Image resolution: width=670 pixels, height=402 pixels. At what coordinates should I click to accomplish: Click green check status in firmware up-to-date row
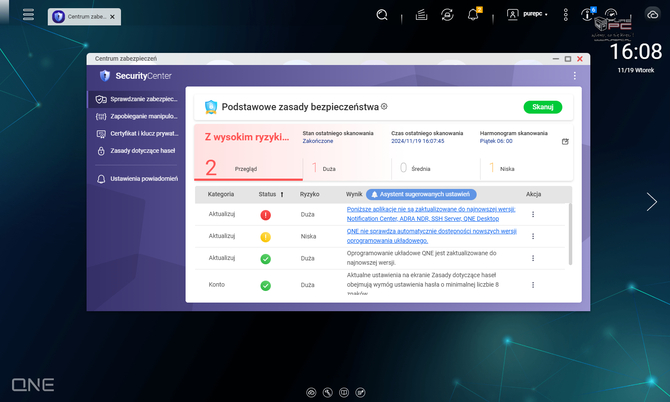point(265,259)
